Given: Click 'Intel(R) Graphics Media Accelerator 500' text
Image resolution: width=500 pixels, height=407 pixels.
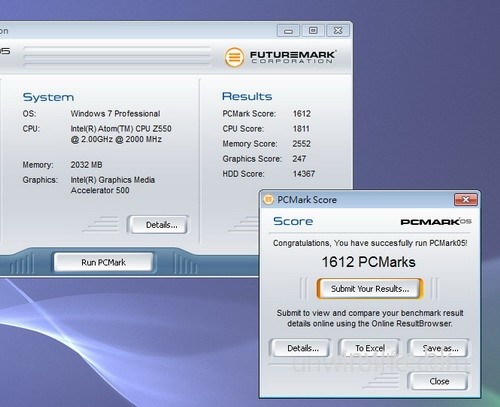Looking at the screenshot, I should click(x=112, y=185).
